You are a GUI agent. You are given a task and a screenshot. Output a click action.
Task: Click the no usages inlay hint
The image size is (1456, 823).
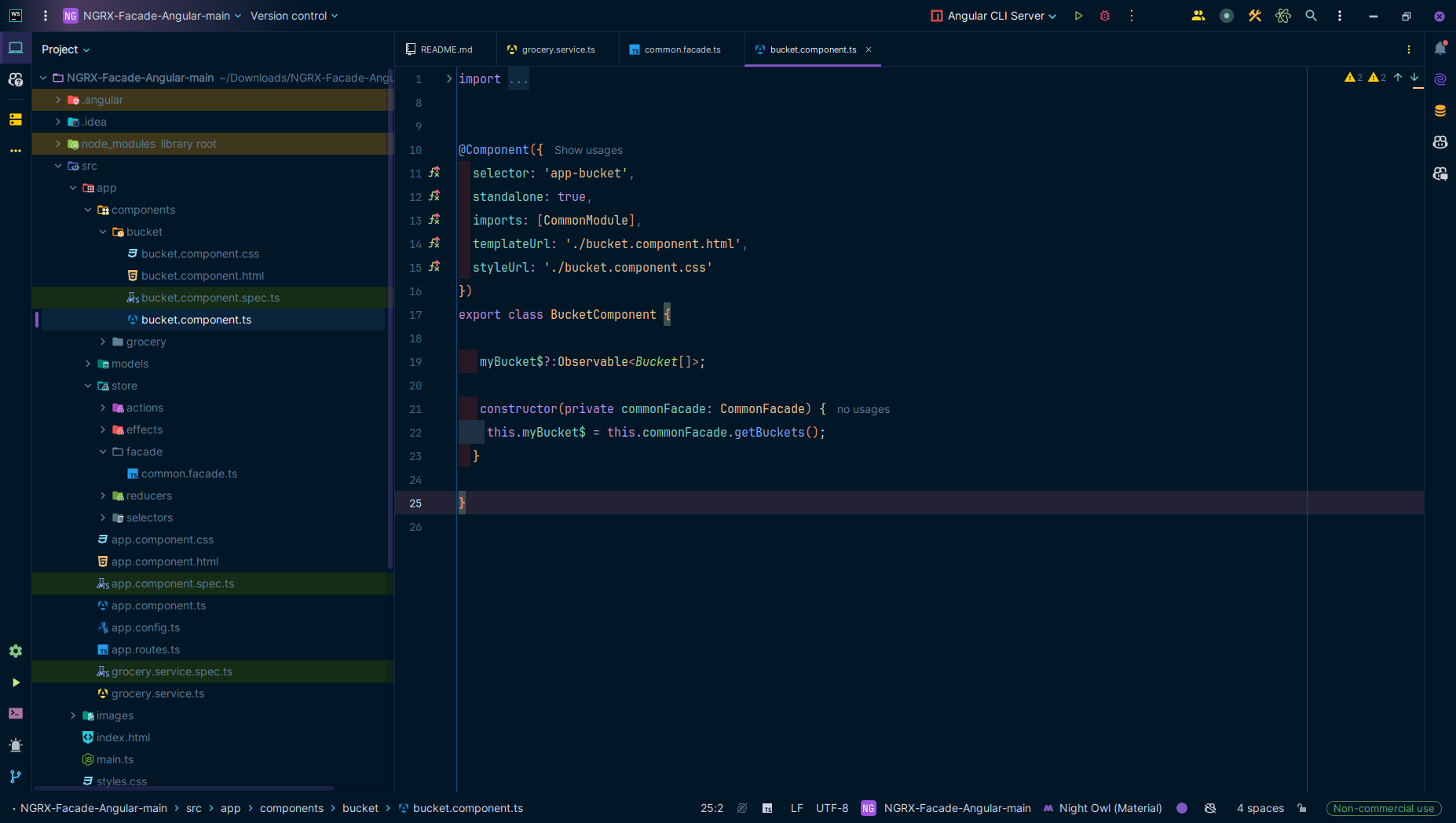863,409
